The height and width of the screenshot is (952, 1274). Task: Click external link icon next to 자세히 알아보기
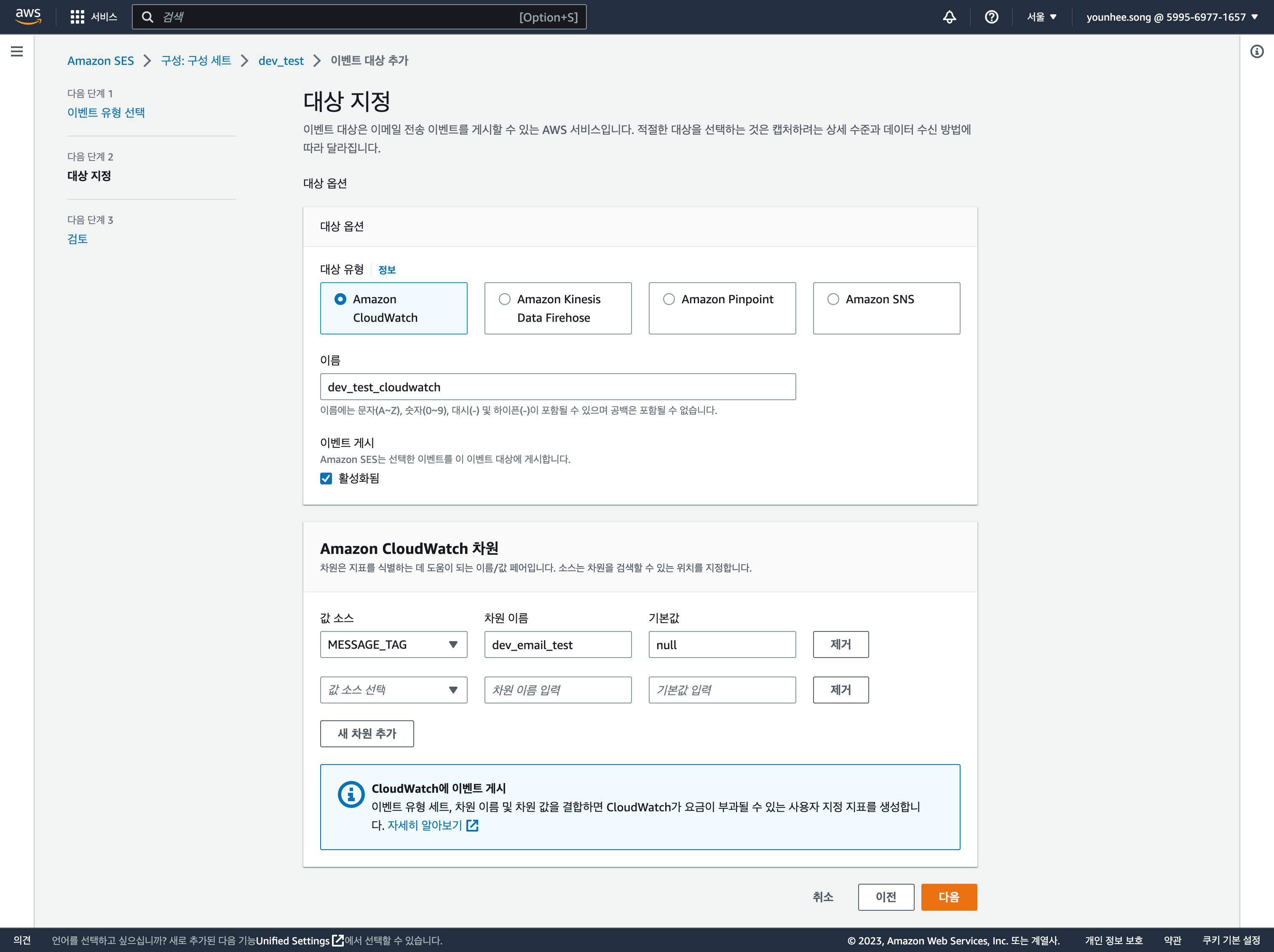(472, 825)
